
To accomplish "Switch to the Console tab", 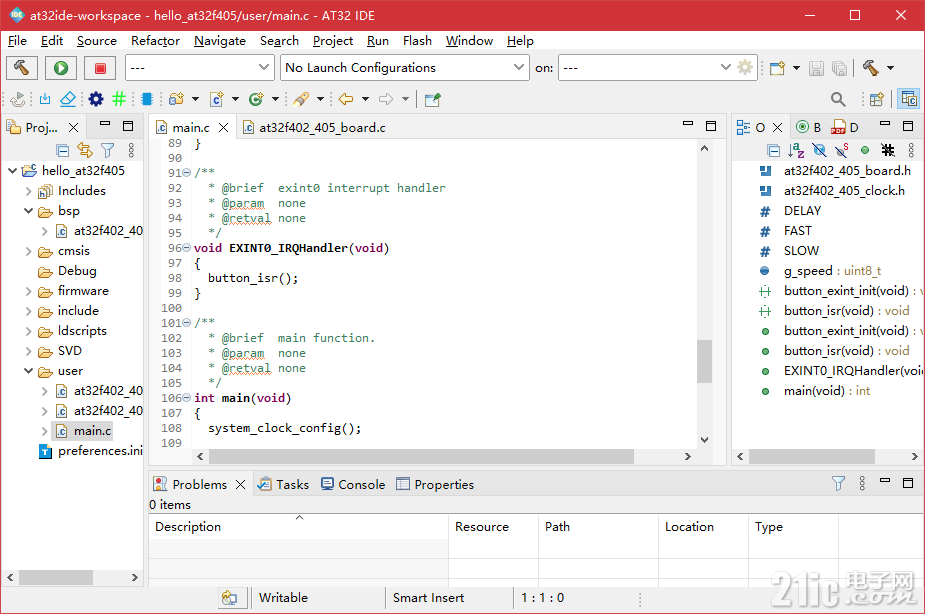I will click(353, 484).
